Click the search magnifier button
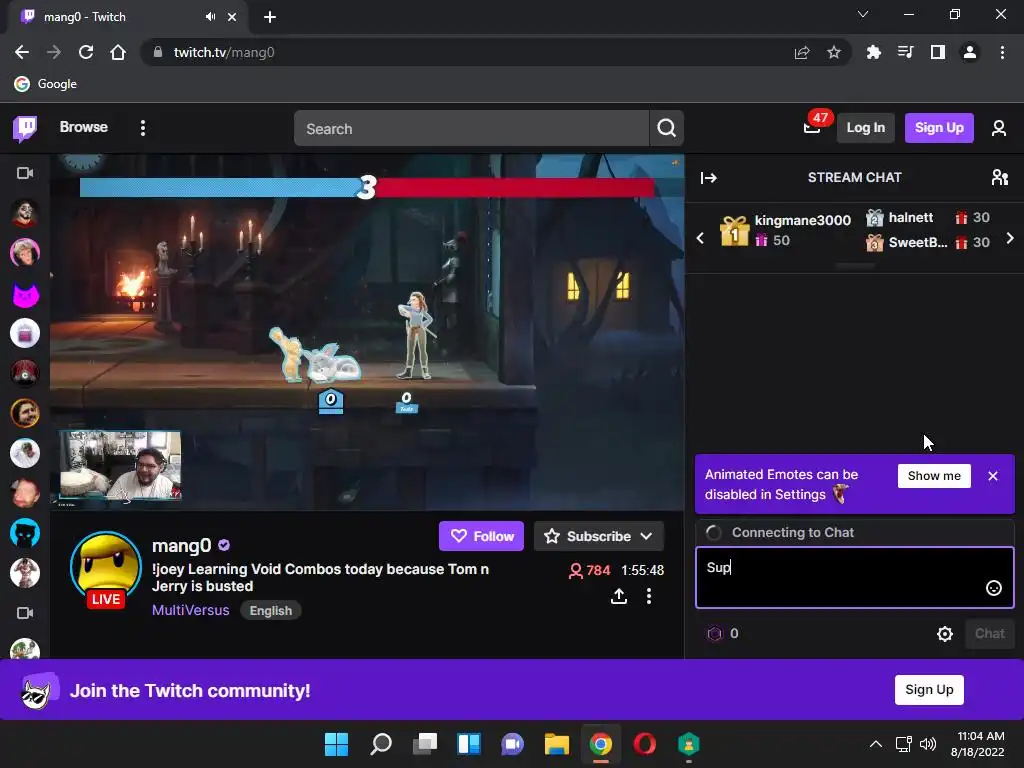This screenshot has width=1024, height=768. click(666, 128)
